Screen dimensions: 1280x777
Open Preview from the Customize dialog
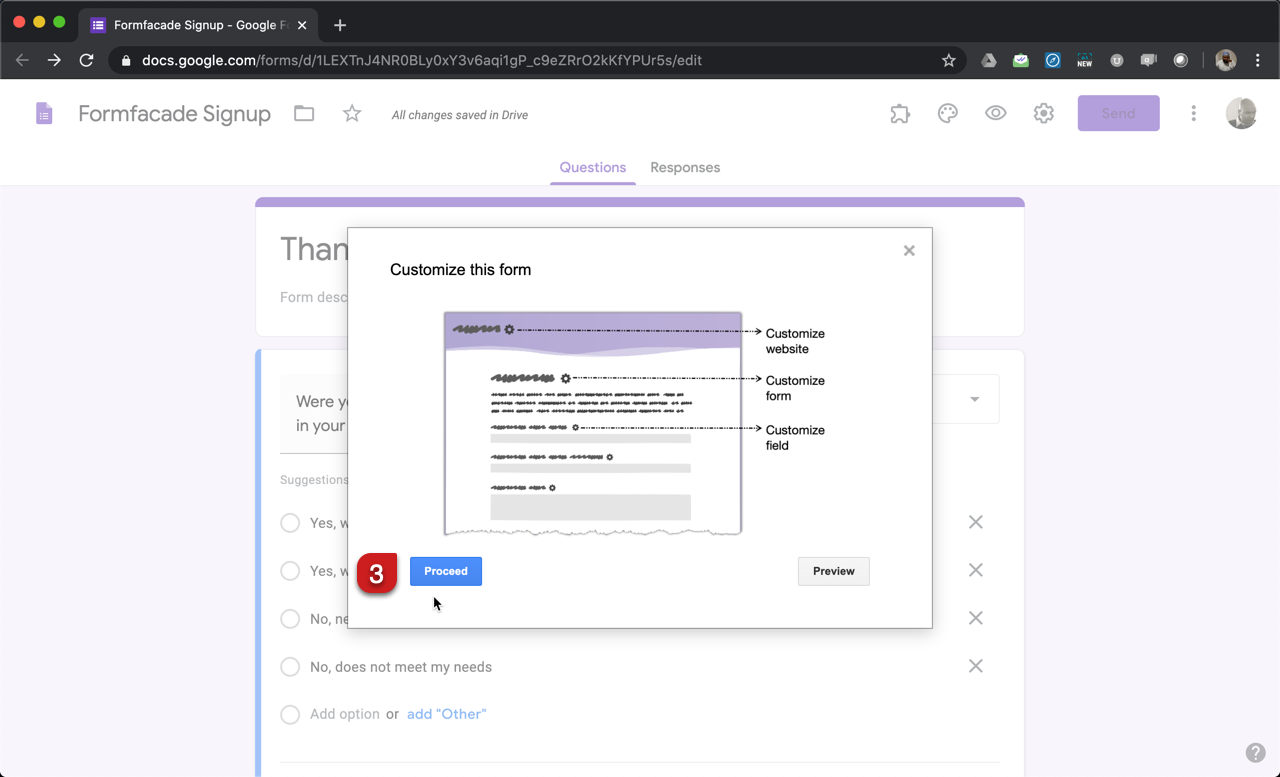[833, 571]
